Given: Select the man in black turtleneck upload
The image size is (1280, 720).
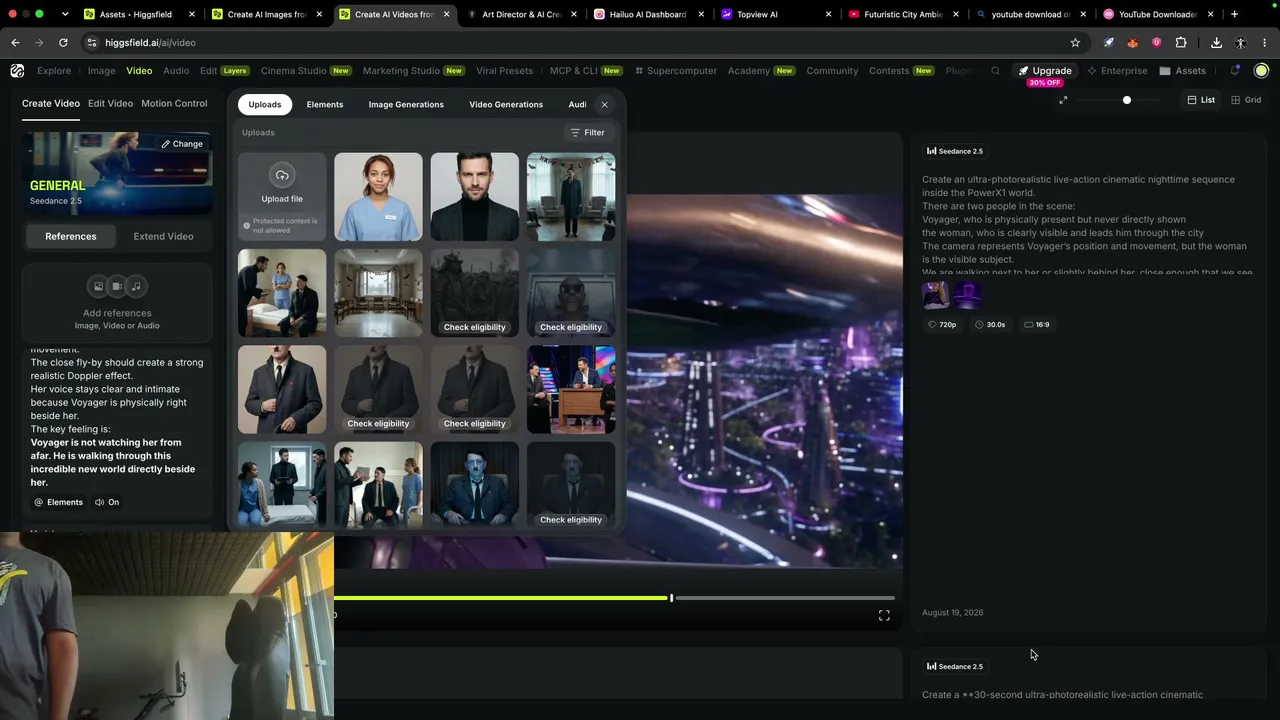Looking at the screenshot, I should pos(475,197).
